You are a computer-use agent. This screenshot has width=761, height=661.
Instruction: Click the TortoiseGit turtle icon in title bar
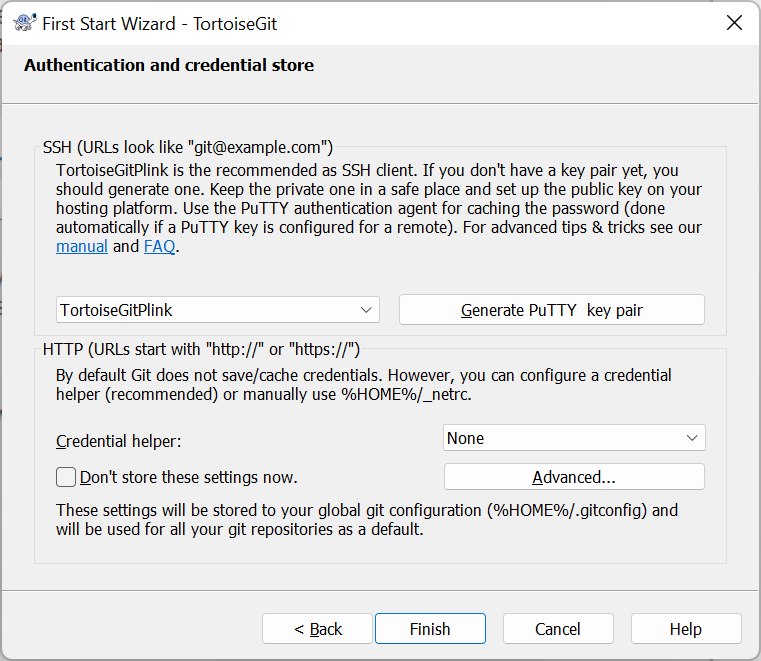pyautogui.click(x=24, y=23)
